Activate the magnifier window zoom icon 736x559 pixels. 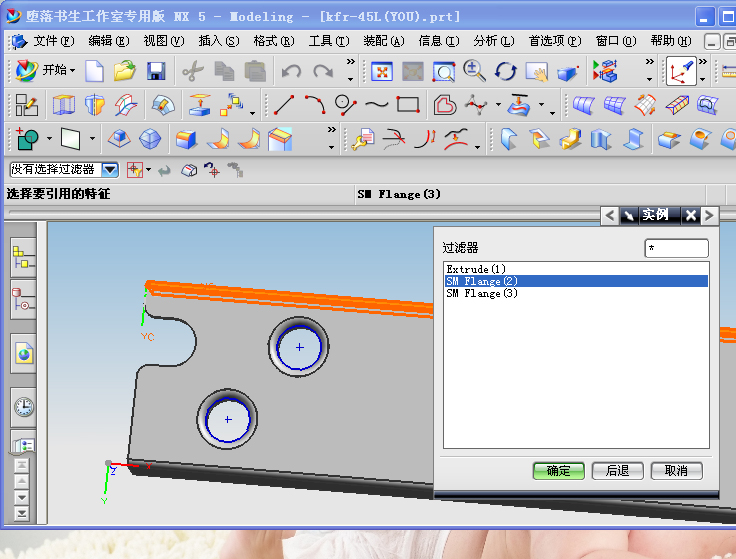pos(443,72)
